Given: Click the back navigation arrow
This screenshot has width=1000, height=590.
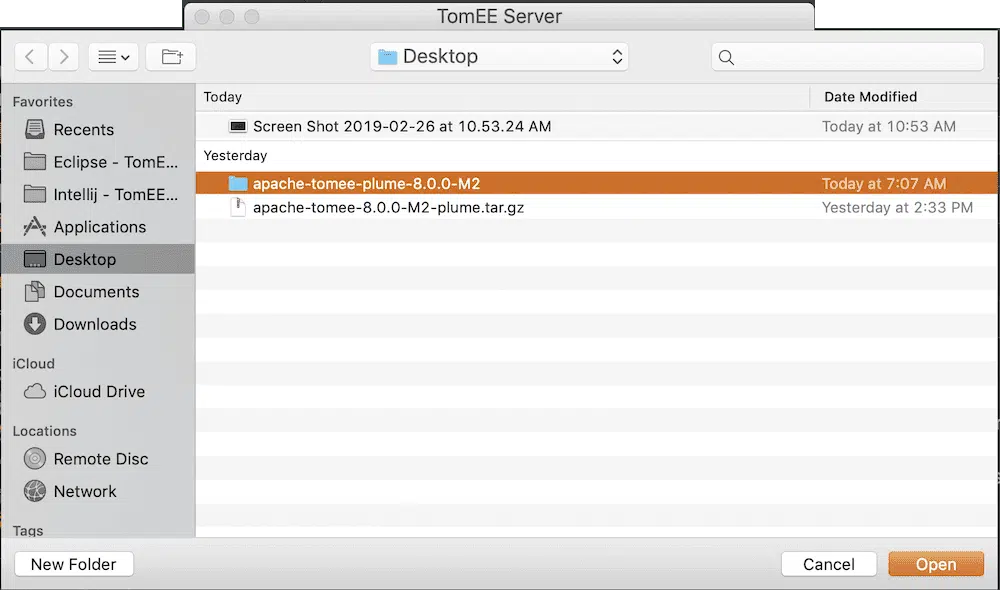Looking at the screenshot, I should (30, 57).
